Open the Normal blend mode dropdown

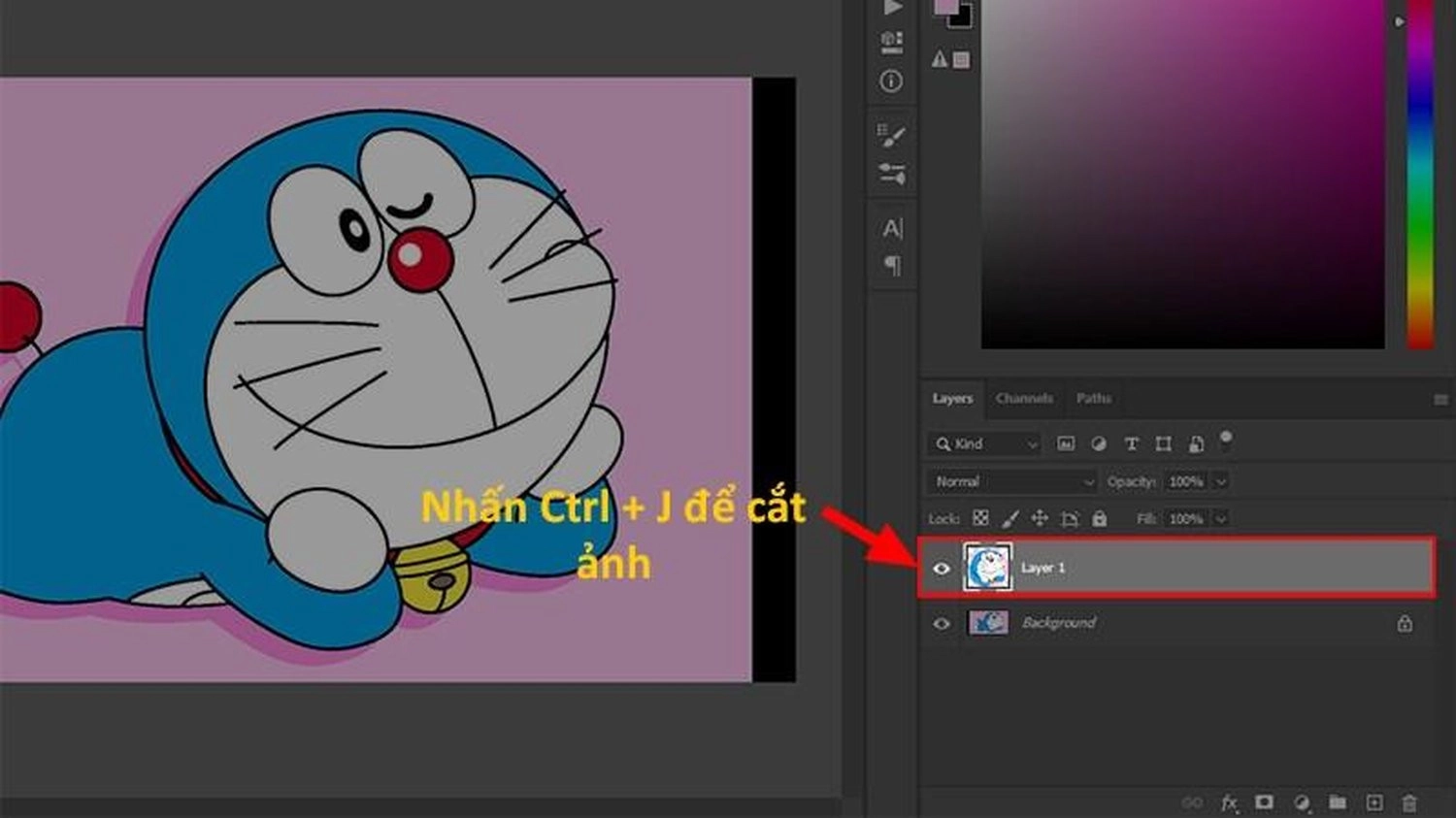click(1011, 482)
